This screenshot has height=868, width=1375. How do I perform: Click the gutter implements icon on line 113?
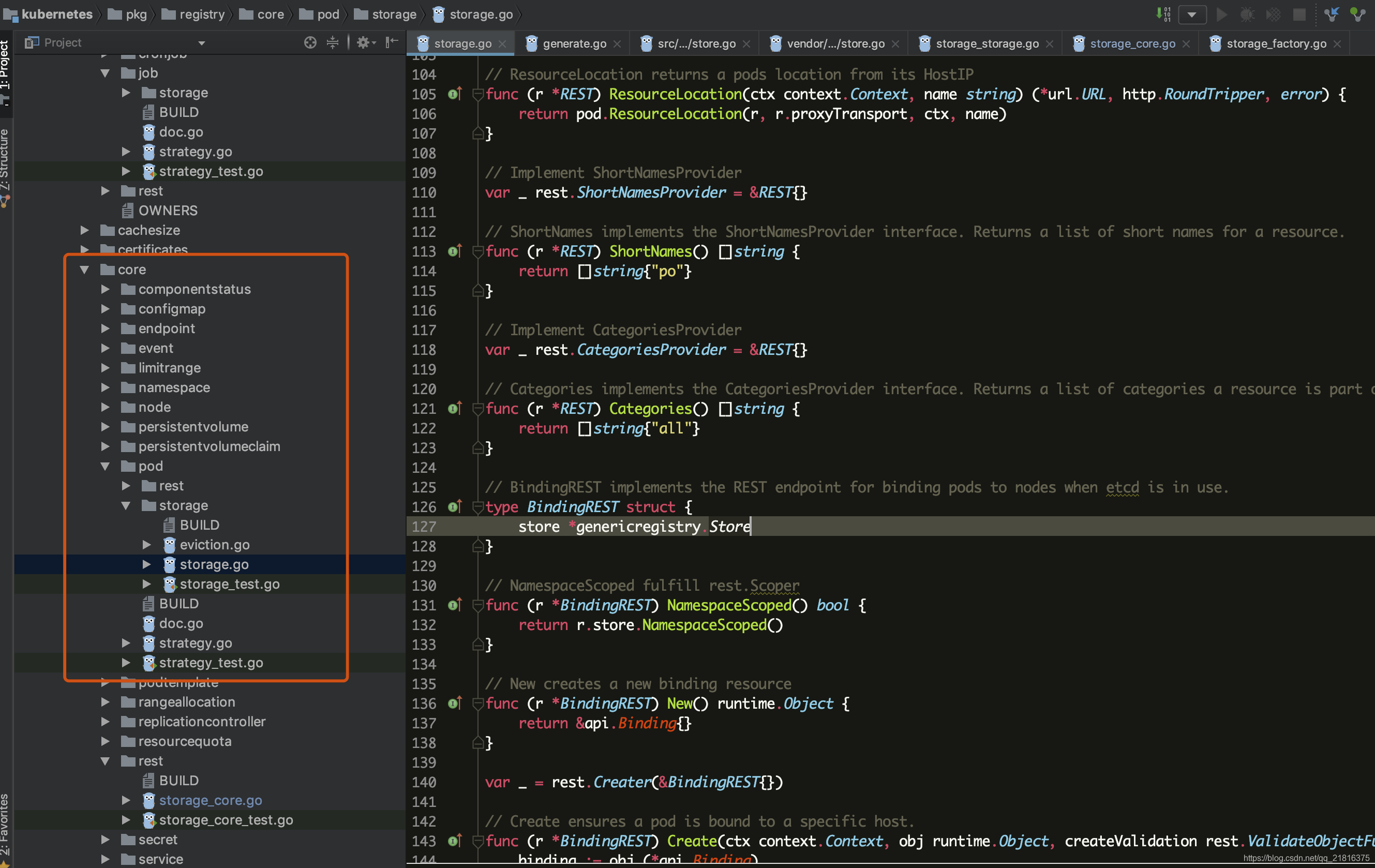point(455,251)
